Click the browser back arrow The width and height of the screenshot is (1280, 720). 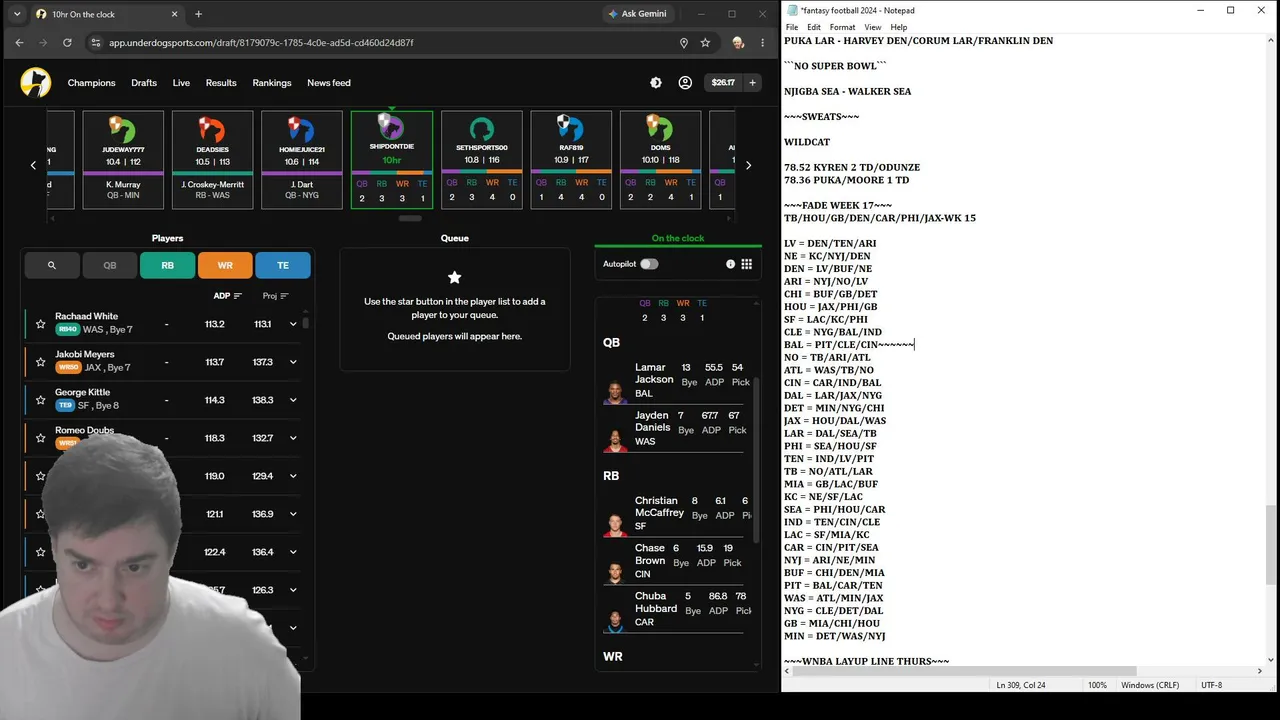[19, 43]
